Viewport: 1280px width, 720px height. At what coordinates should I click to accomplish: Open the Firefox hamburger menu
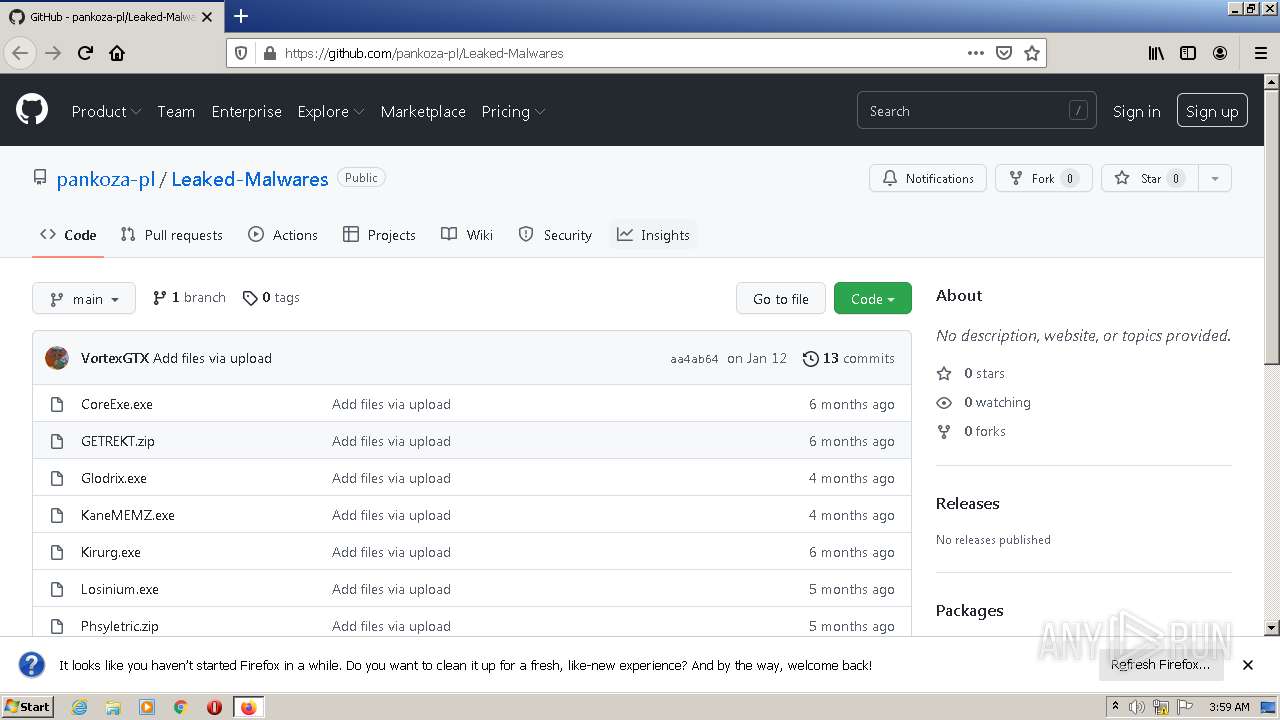[1260, 53]
